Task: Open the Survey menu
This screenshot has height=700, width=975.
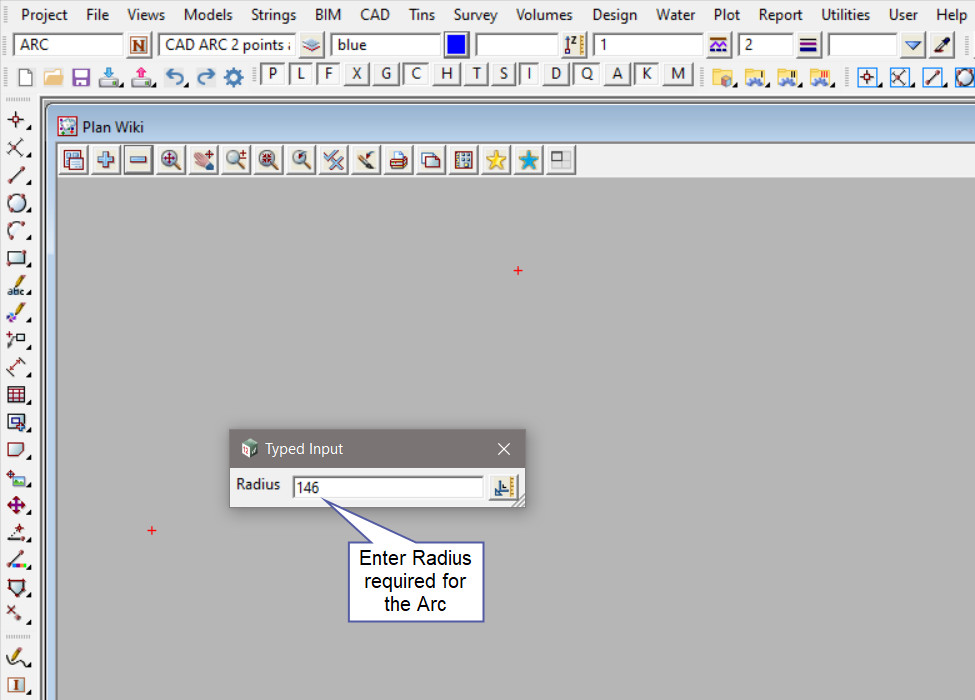Action: click(x=475, y=15)
